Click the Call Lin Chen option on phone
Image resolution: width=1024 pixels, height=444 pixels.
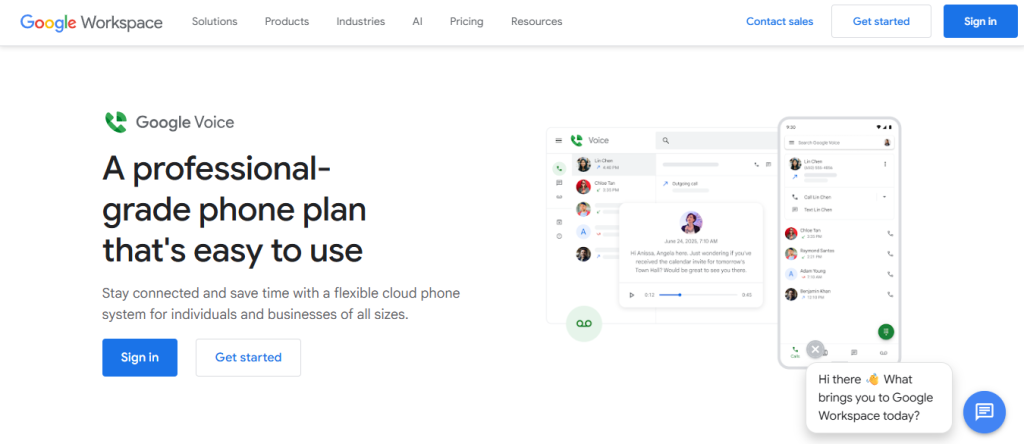click(818, 197)
